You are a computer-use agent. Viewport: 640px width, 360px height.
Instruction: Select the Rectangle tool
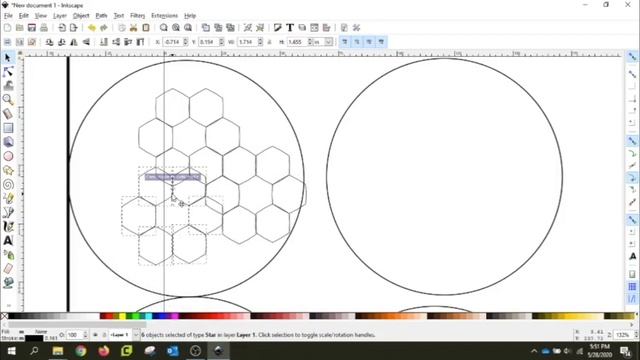pos(8,128)
